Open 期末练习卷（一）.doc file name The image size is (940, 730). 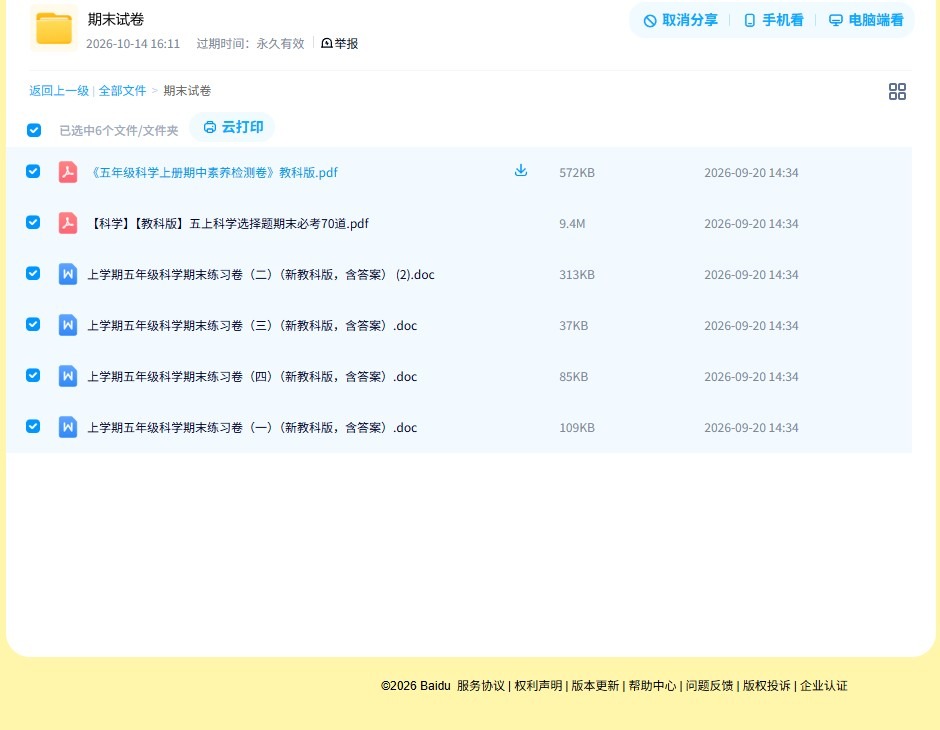click(x=252, y=427)
